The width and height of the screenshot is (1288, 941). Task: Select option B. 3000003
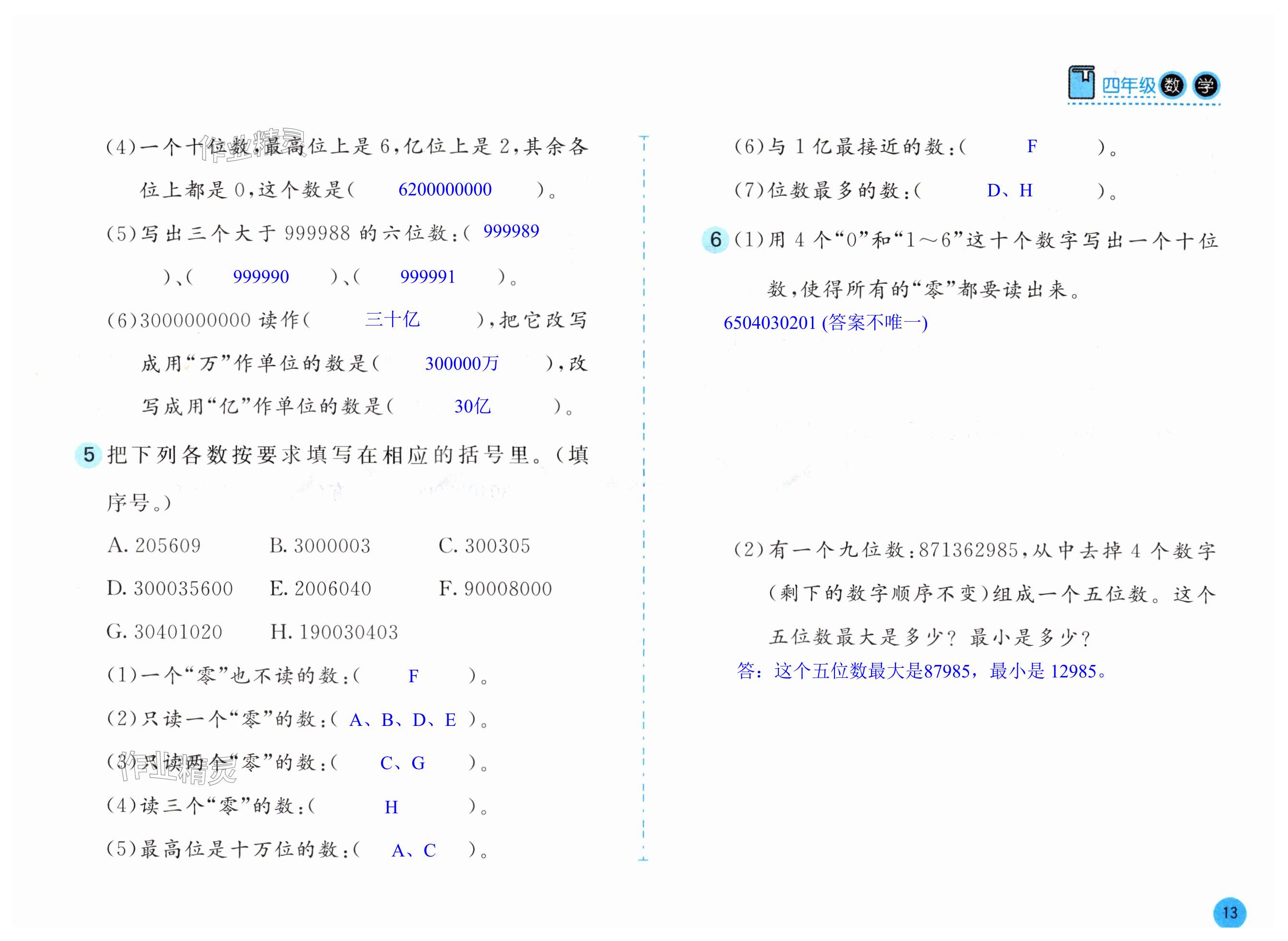tap(320, 546)
